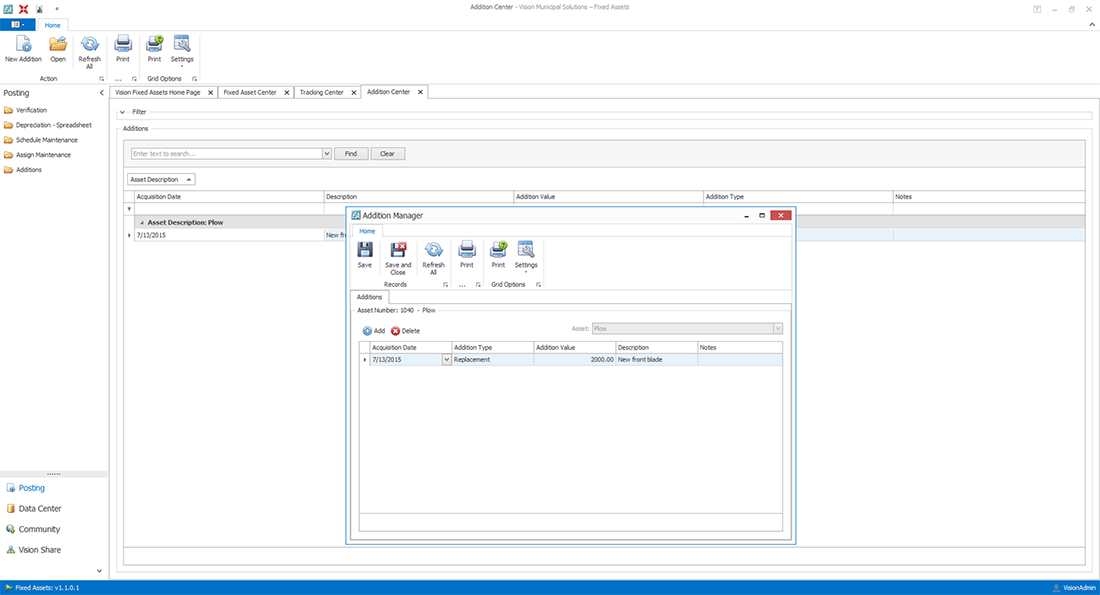Image resolution: width=1100 pixels, height=595 pixels.
Task: Click Refresh All in Addition Manager ribbon
Action: 434,258
